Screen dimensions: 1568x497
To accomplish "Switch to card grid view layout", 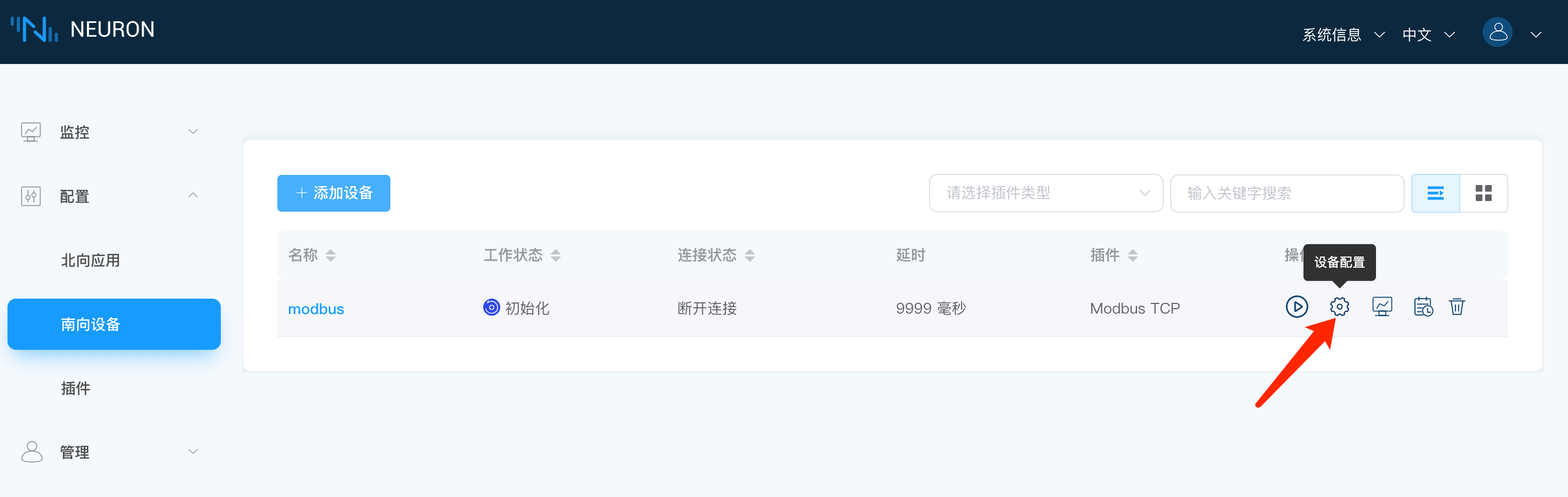I will pos(1483,194).
